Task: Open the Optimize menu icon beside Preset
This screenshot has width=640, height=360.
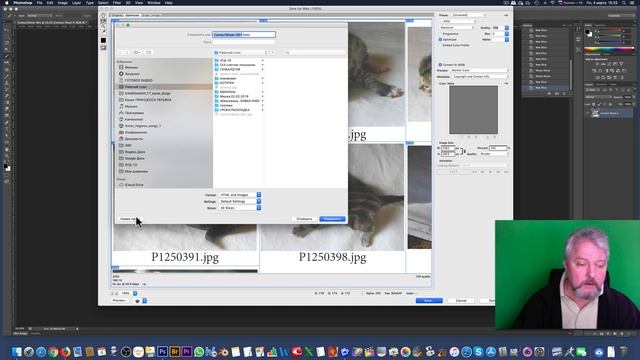Action: 506,15
